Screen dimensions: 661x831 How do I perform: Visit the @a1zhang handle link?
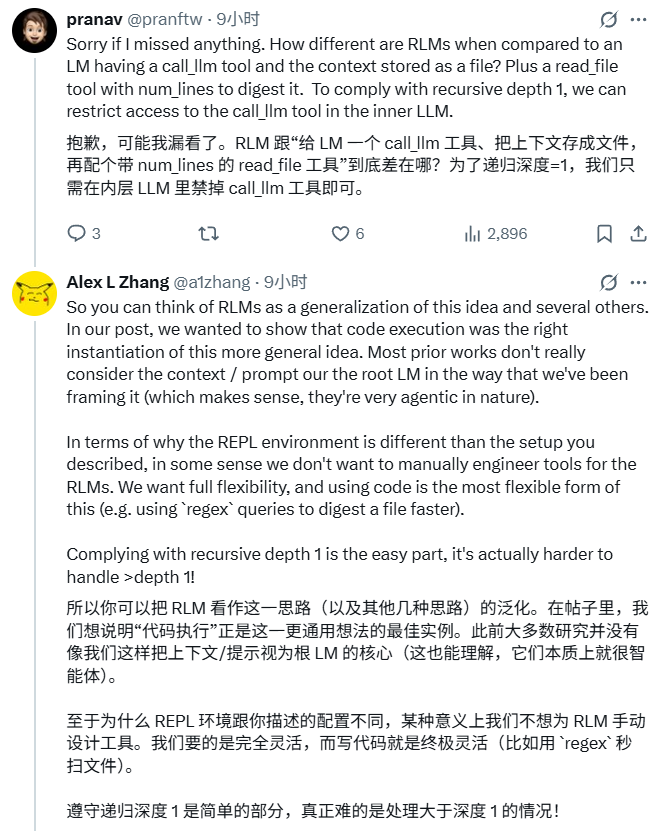pos(212,282)
